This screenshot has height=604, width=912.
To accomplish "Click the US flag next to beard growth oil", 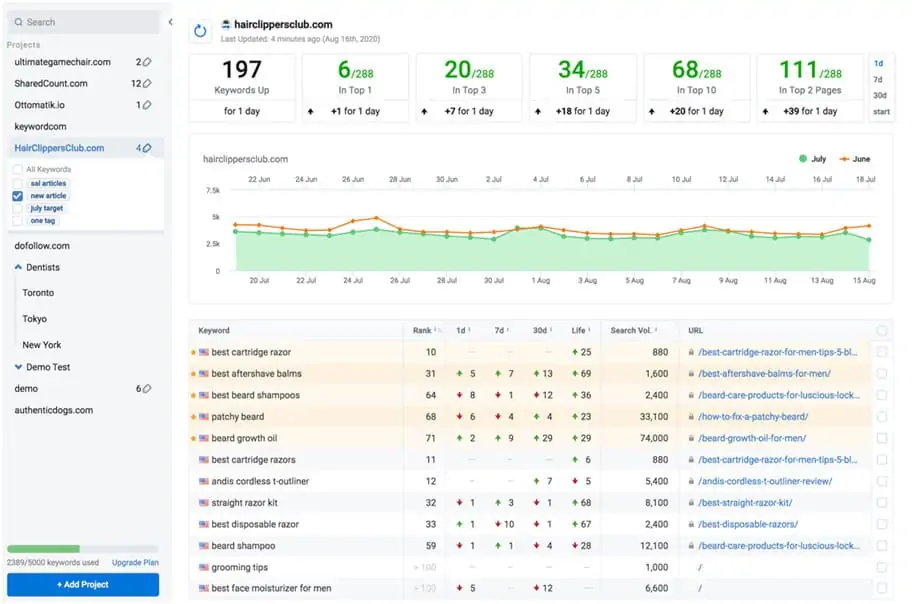I will 204,439.
